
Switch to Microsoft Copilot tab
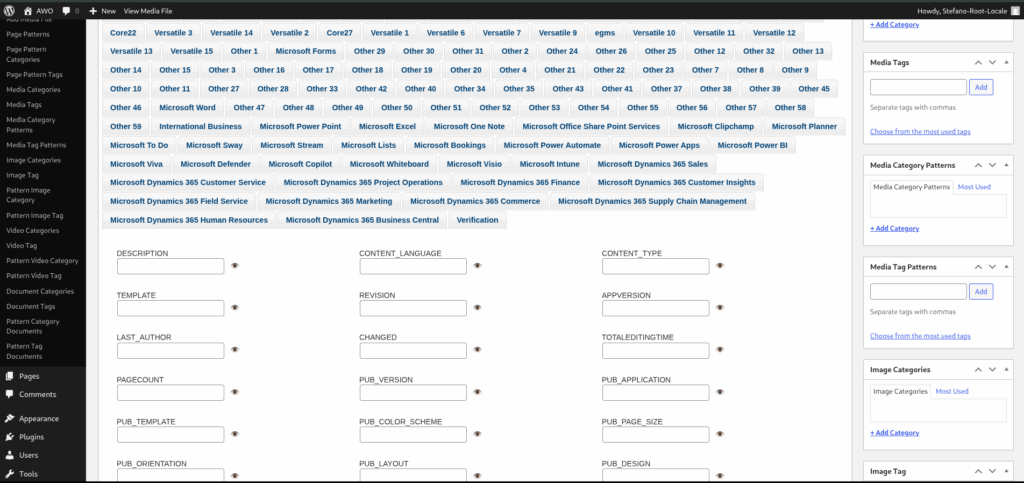(x=300, y=164)
